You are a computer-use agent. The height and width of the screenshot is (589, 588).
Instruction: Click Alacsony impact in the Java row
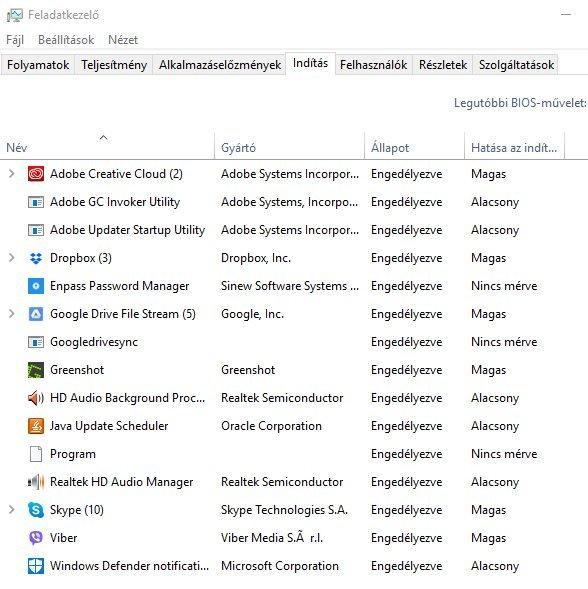coord(495,426)
